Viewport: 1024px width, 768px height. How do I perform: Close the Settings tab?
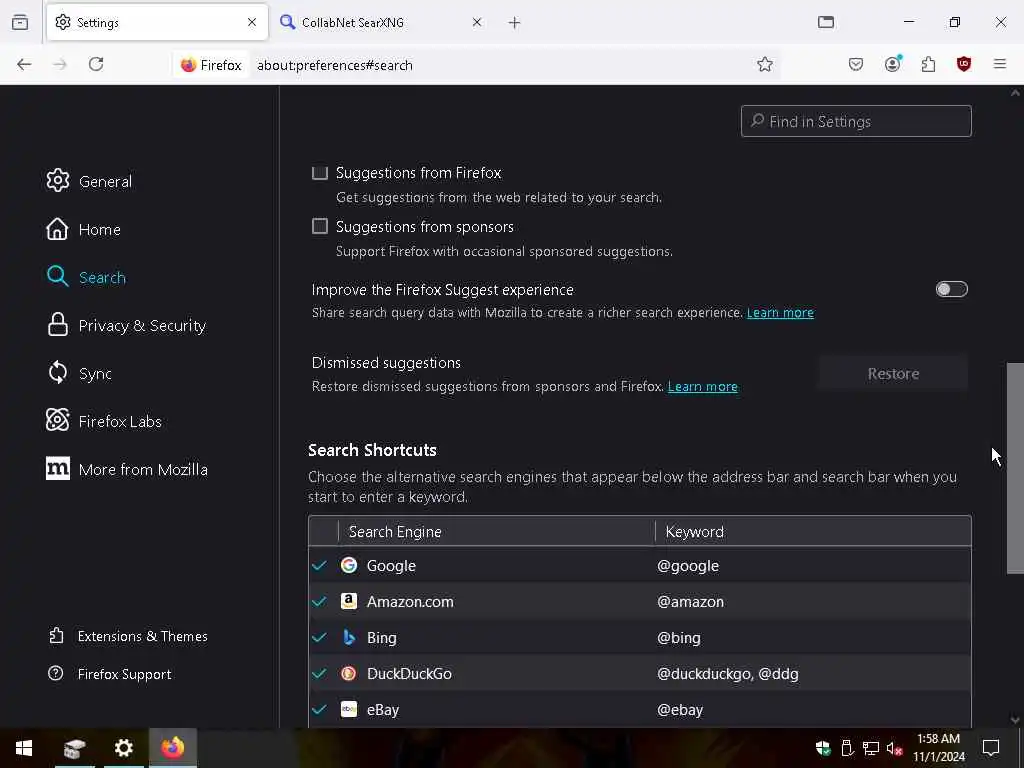[252, 22]
